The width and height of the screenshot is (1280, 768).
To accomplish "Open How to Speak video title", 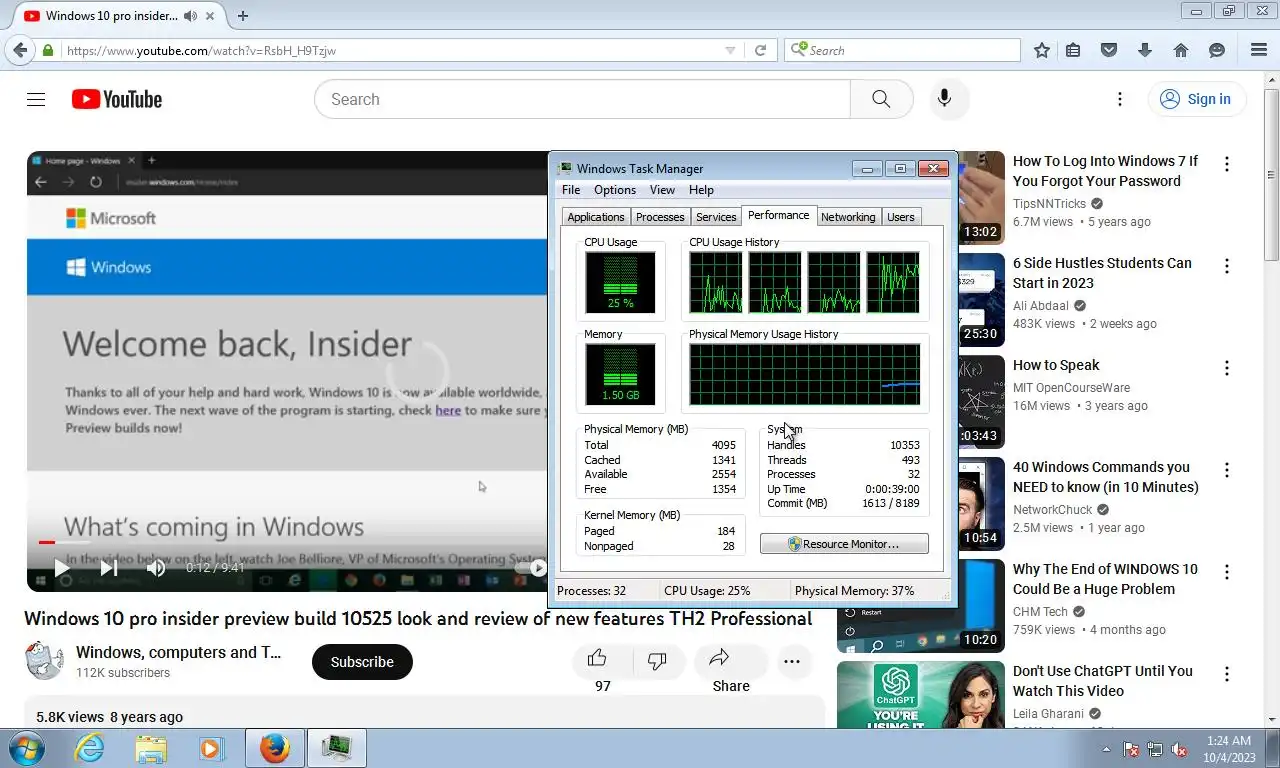I will coord(1056,365).
